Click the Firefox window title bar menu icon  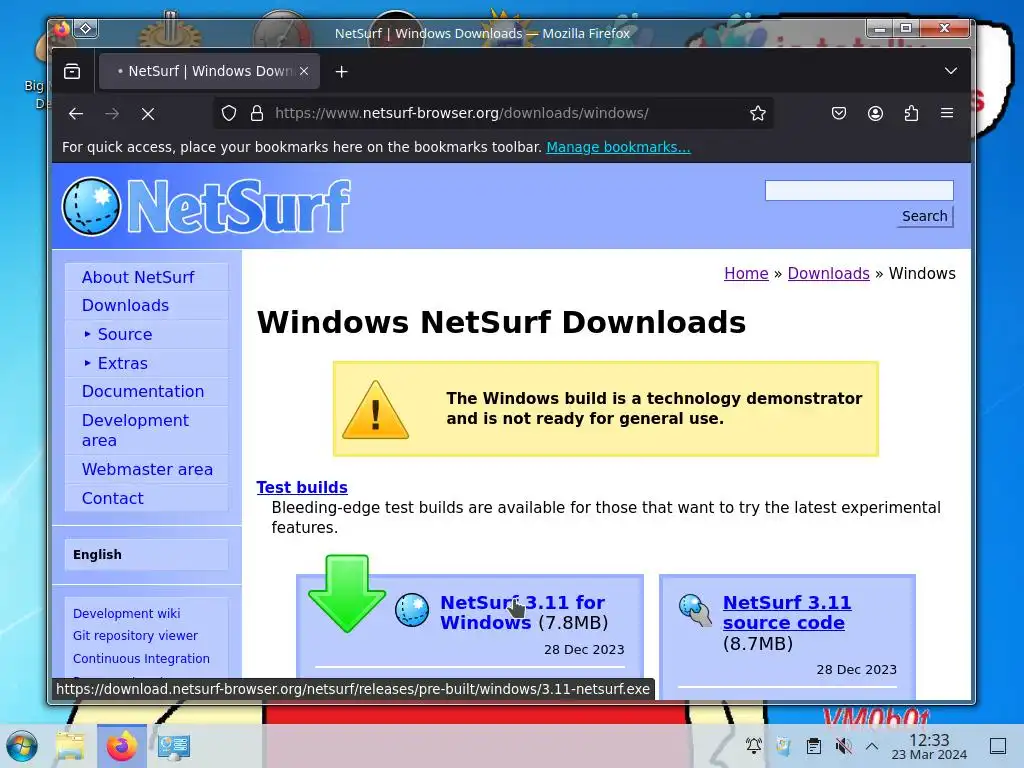tap(61, 29)
